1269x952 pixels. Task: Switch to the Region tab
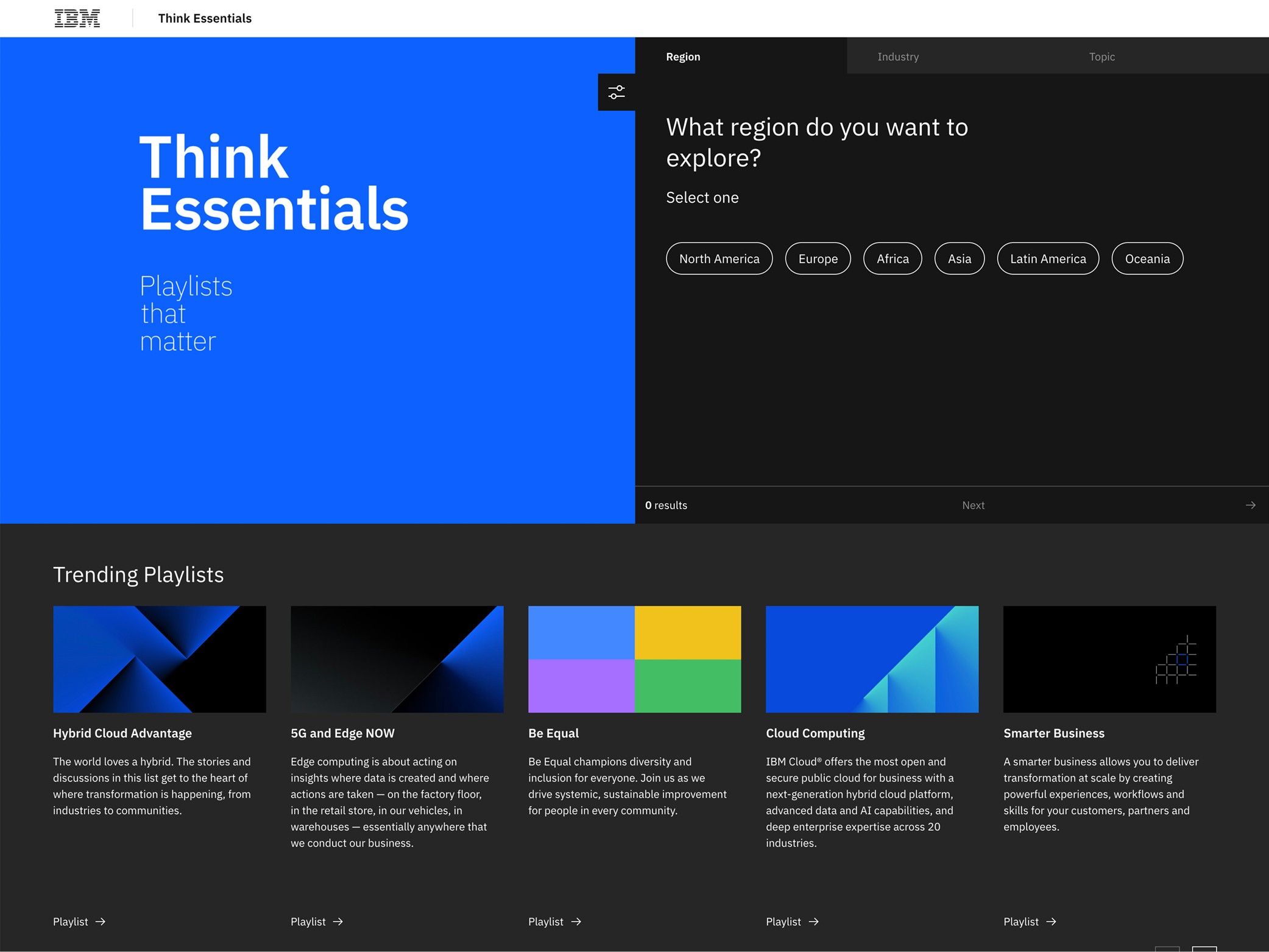click(741, 56)
